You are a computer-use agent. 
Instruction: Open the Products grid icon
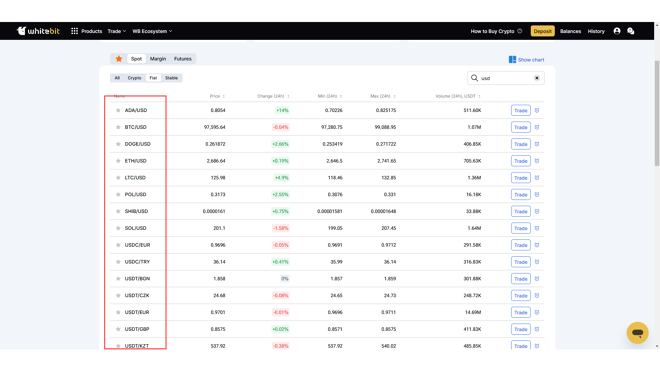(x=75, y=31)
